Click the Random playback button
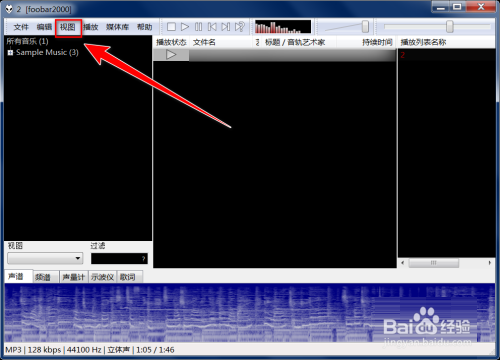This screenshot has width=500, height=360. pos(240,27)
